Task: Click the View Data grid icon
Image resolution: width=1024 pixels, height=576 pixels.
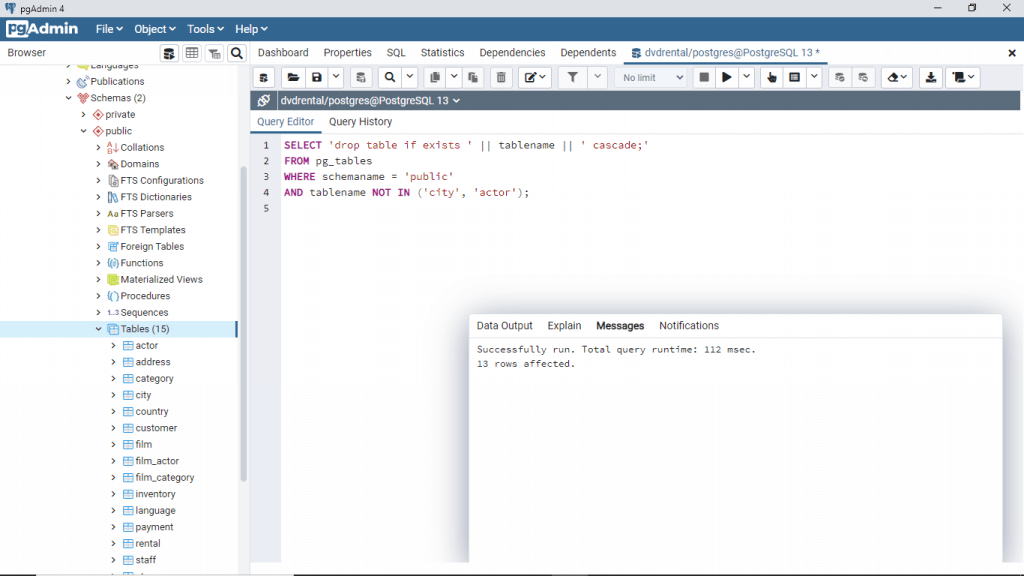Action: pos(191,53)
